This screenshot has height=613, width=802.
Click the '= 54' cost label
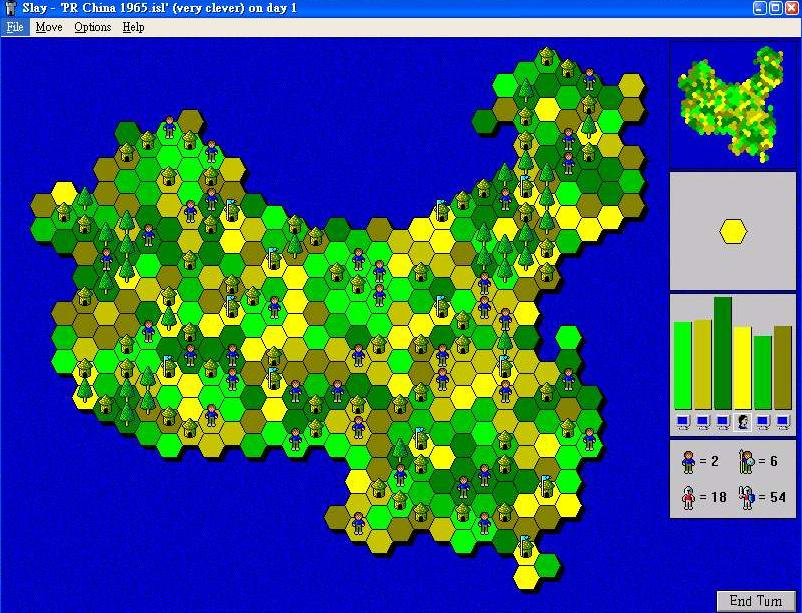(x=771, y=497)
